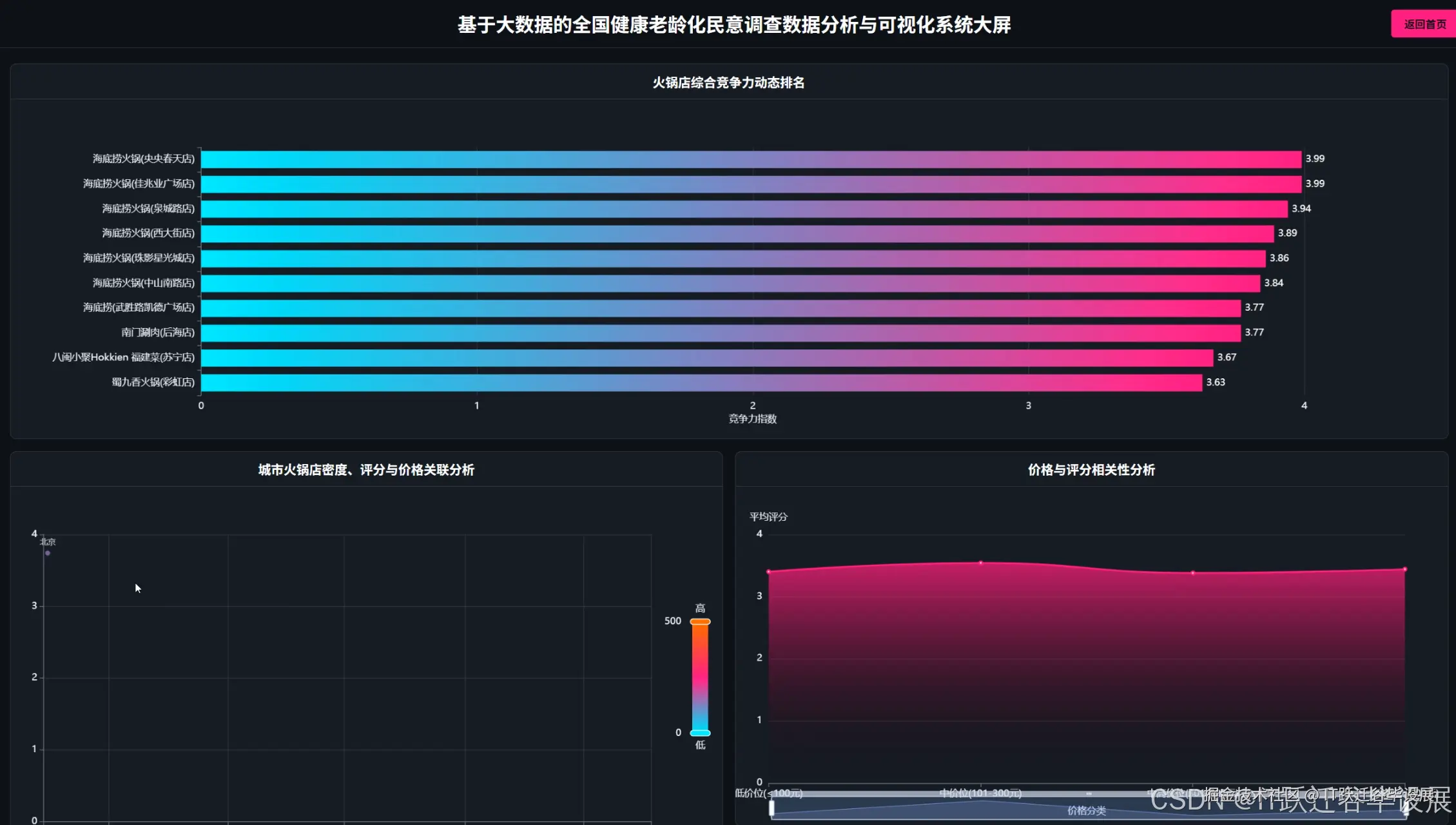Image resolution: width=1456 pixels, height=825 pixels.
Task: Click the 海底捞火锅(佳兆业广场店) bar
Action: coord(751,184)
